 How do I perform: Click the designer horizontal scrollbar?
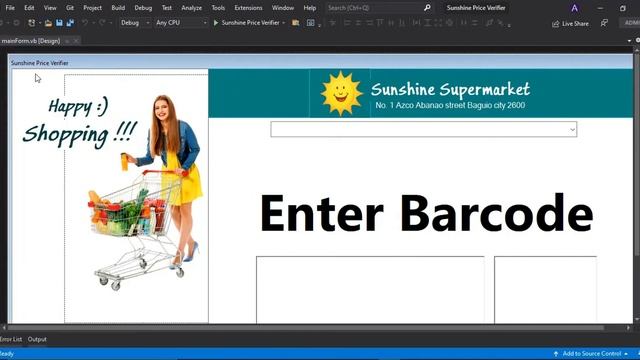click(x=306, y=327)
